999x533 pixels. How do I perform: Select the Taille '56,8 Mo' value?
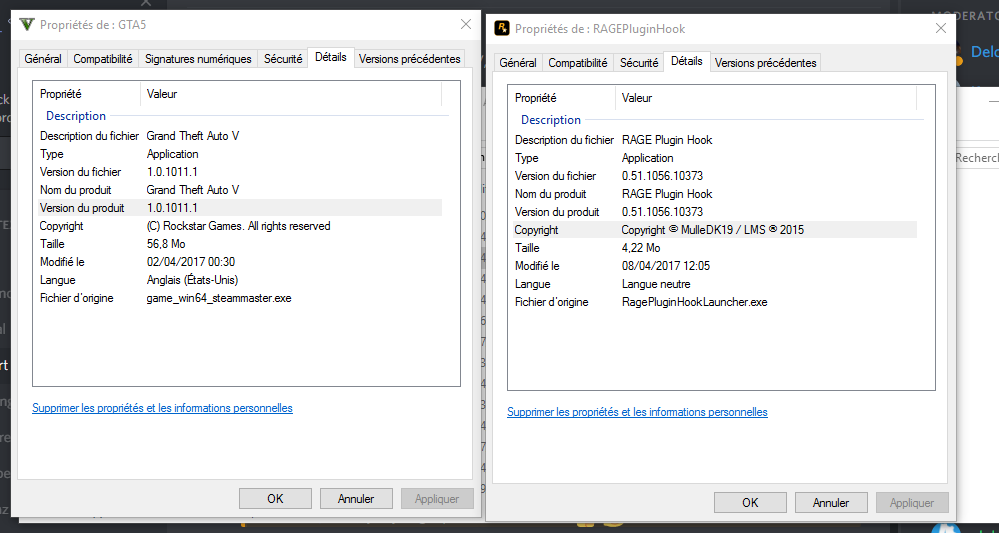[x=166, y=244]
